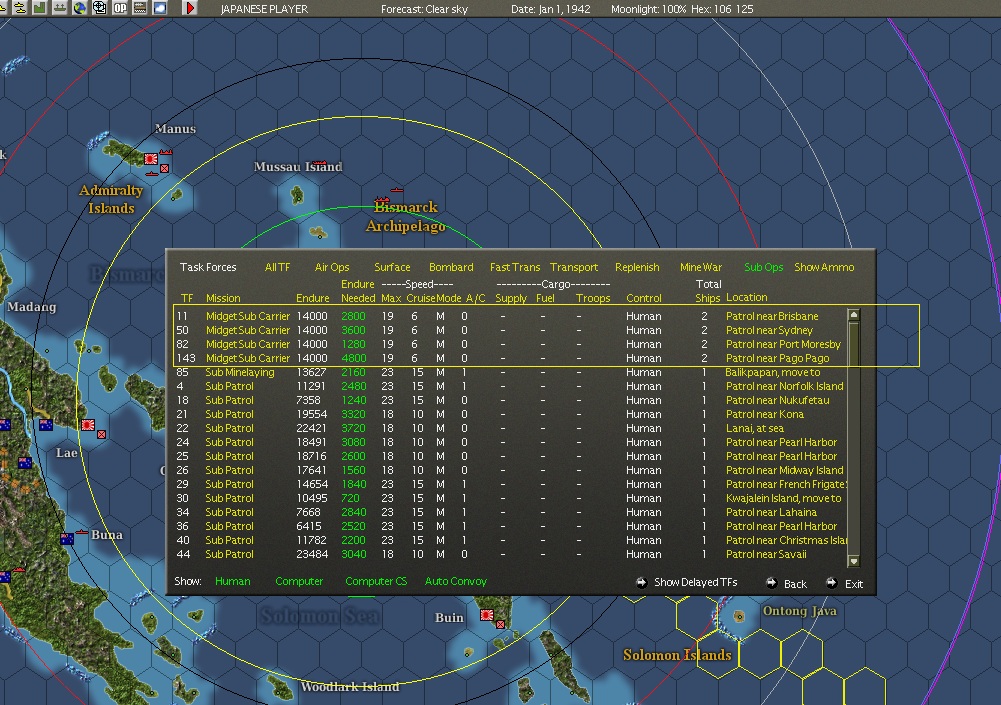Click the arrow icon beside Back
Viewport: 1001px width, 705px height.
pos(771,582)
